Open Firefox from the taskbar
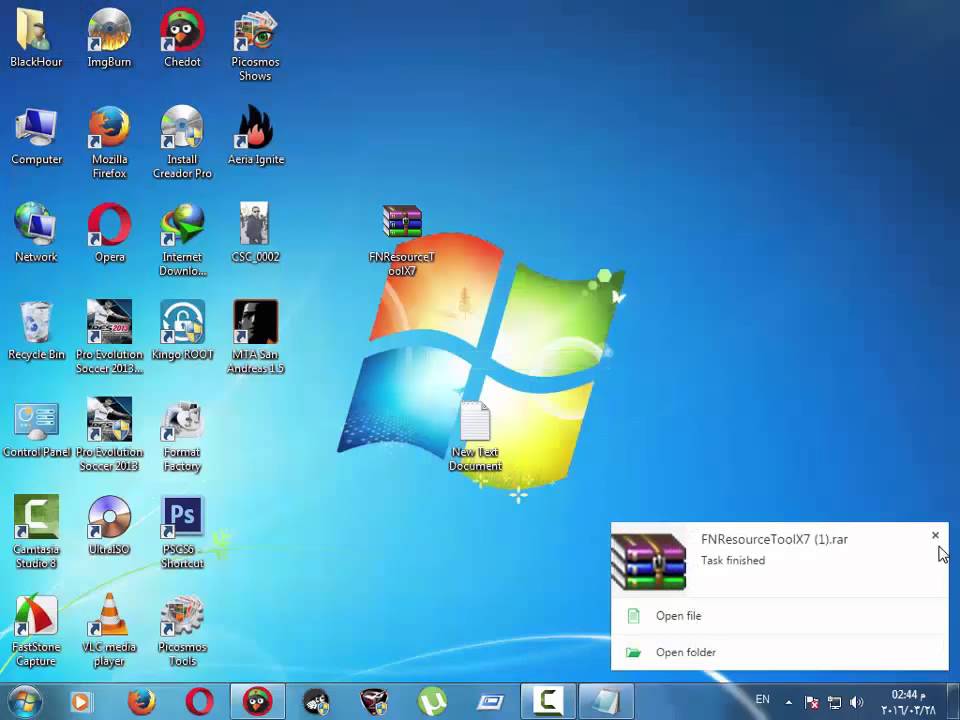The height and width of the screenshot is (720, 960). (x=141, y=702)
